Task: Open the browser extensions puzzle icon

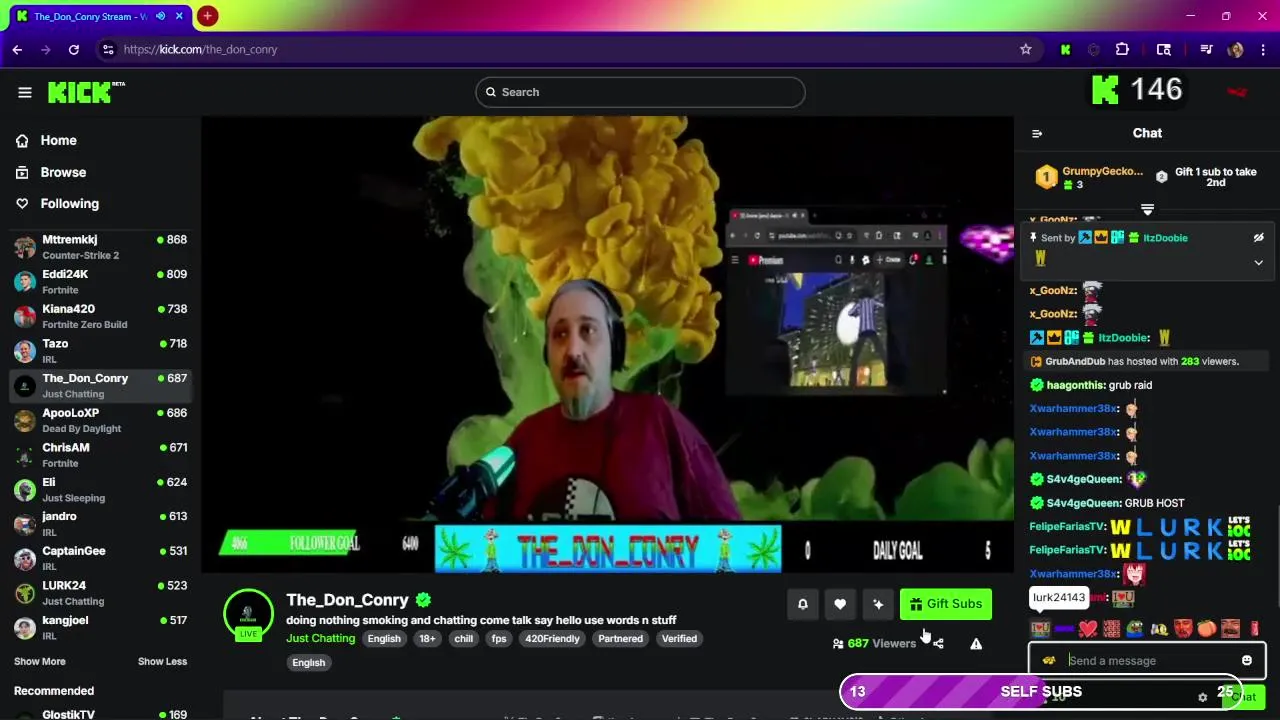Action: 1122,49
